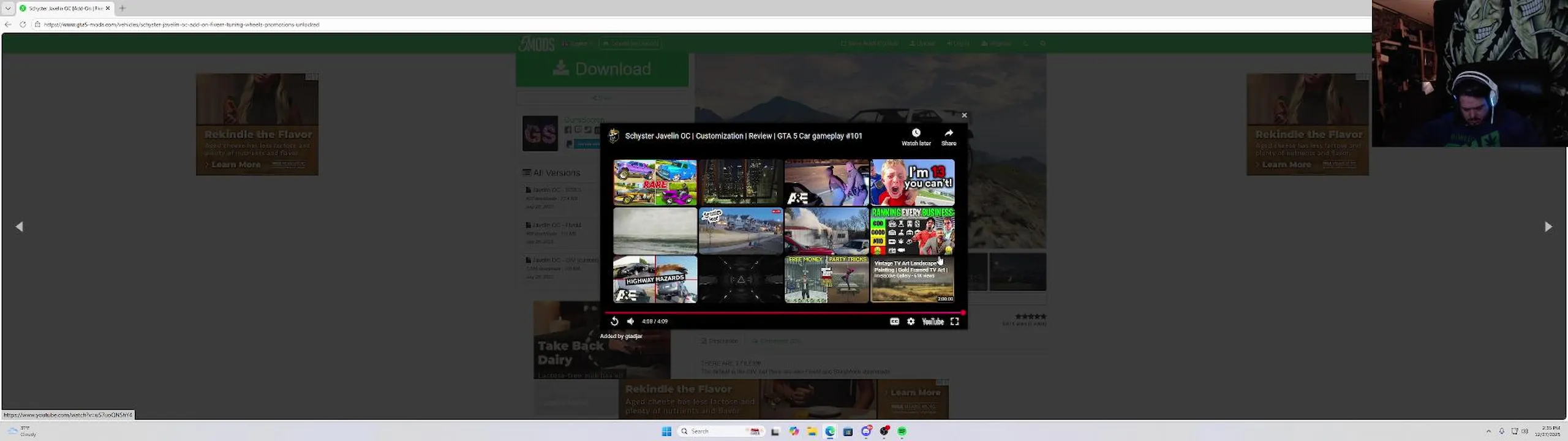Image resolution: width=1568 pixels, height=441 pixels.
Task: Click the All Versions heading
Action: pyautogui.click(x=551, y=173)
